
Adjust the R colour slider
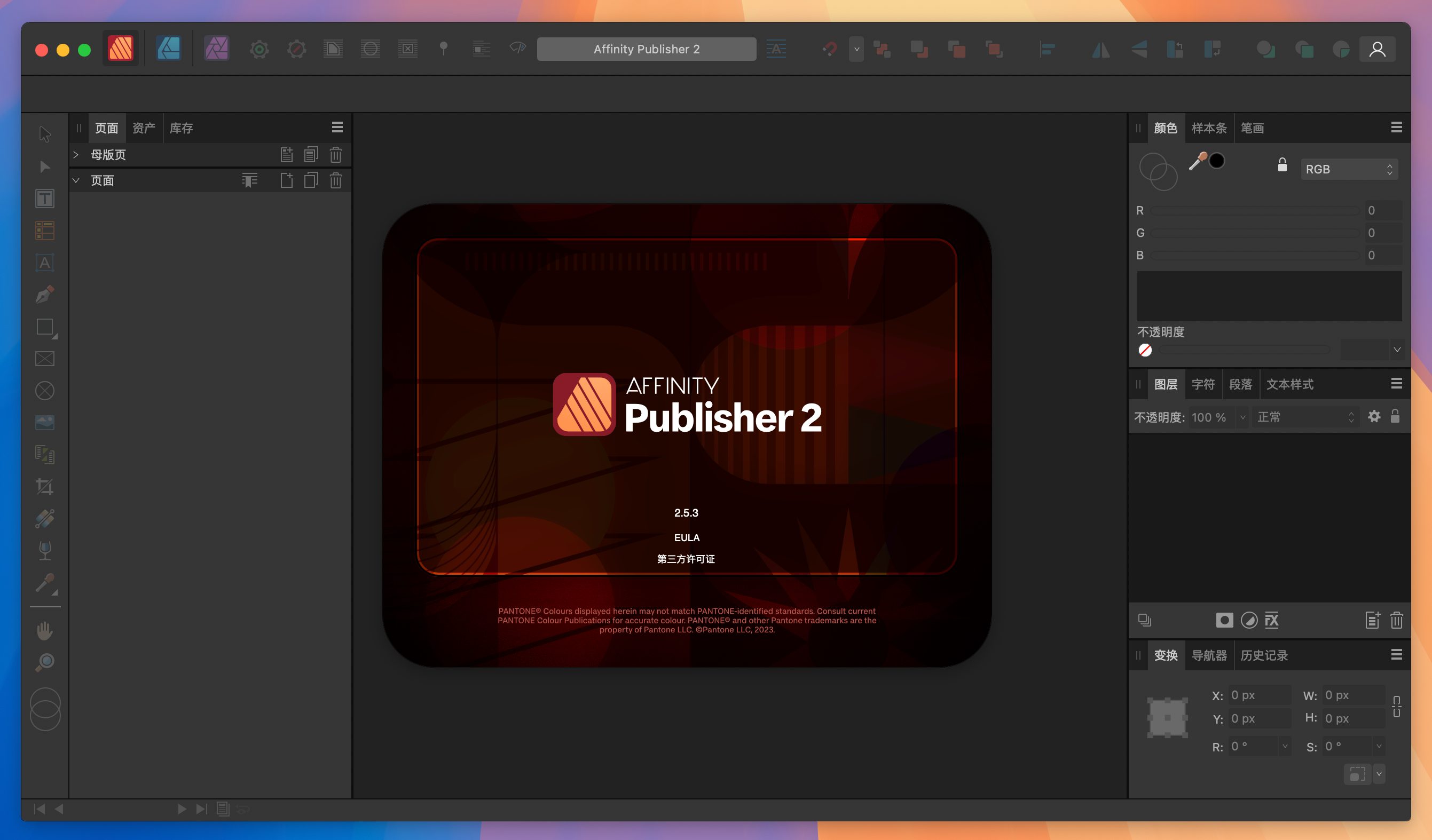click(x=1255, y=211)
